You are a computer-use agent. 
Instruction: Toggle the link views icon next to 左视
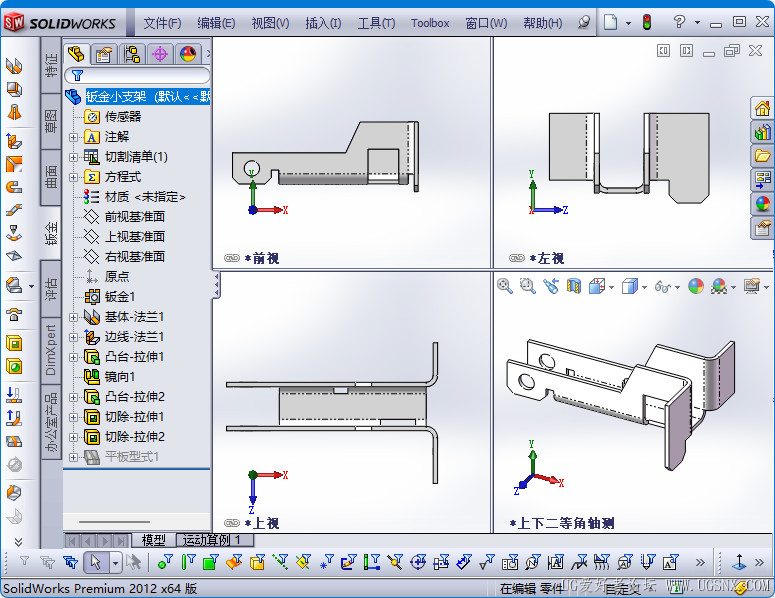pos(517,258)
